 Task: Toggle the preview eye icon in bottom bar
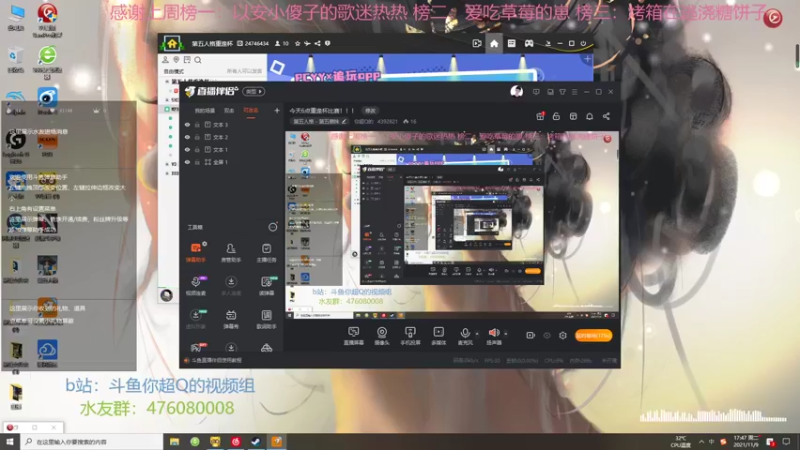point(546,335)
